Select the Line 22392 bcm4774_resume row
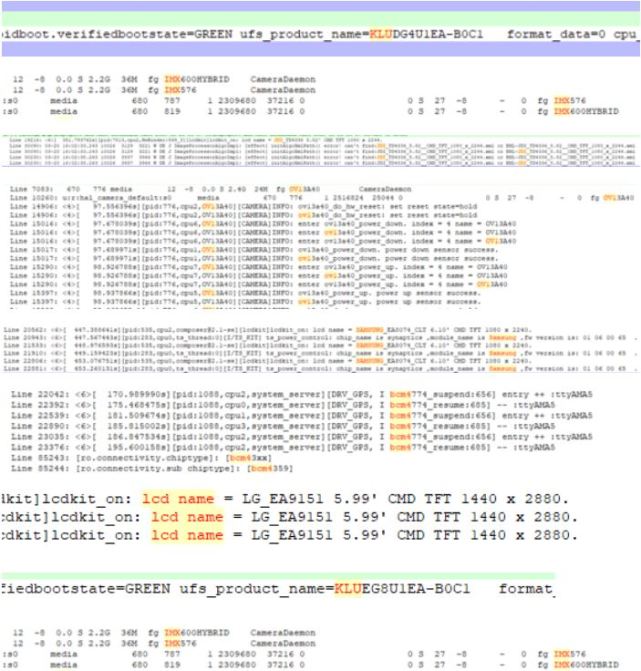 click(x=283, y=405)
